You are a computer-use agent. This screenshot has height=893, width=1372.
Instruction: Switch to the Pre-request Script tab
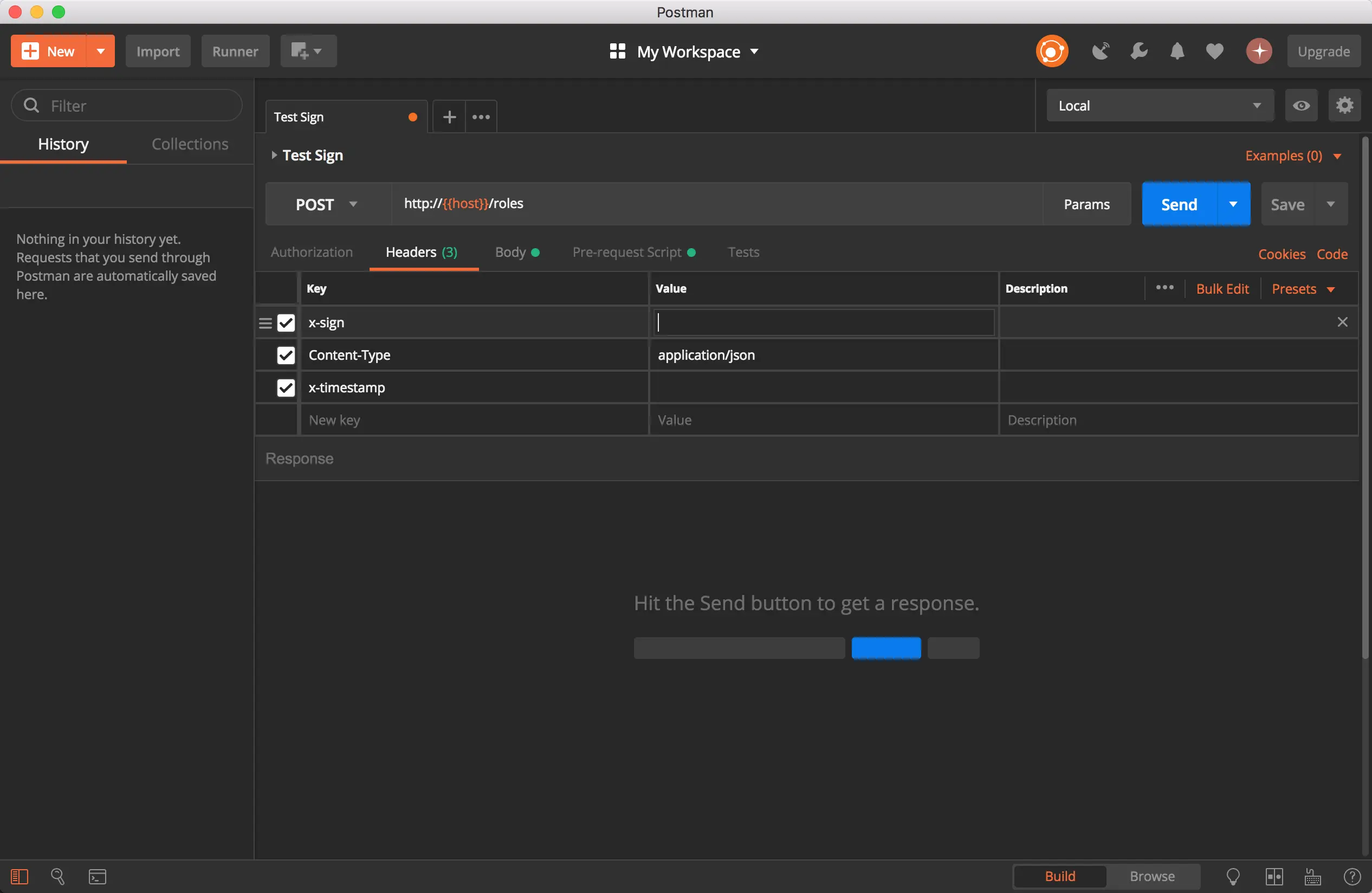coord(626,252)
